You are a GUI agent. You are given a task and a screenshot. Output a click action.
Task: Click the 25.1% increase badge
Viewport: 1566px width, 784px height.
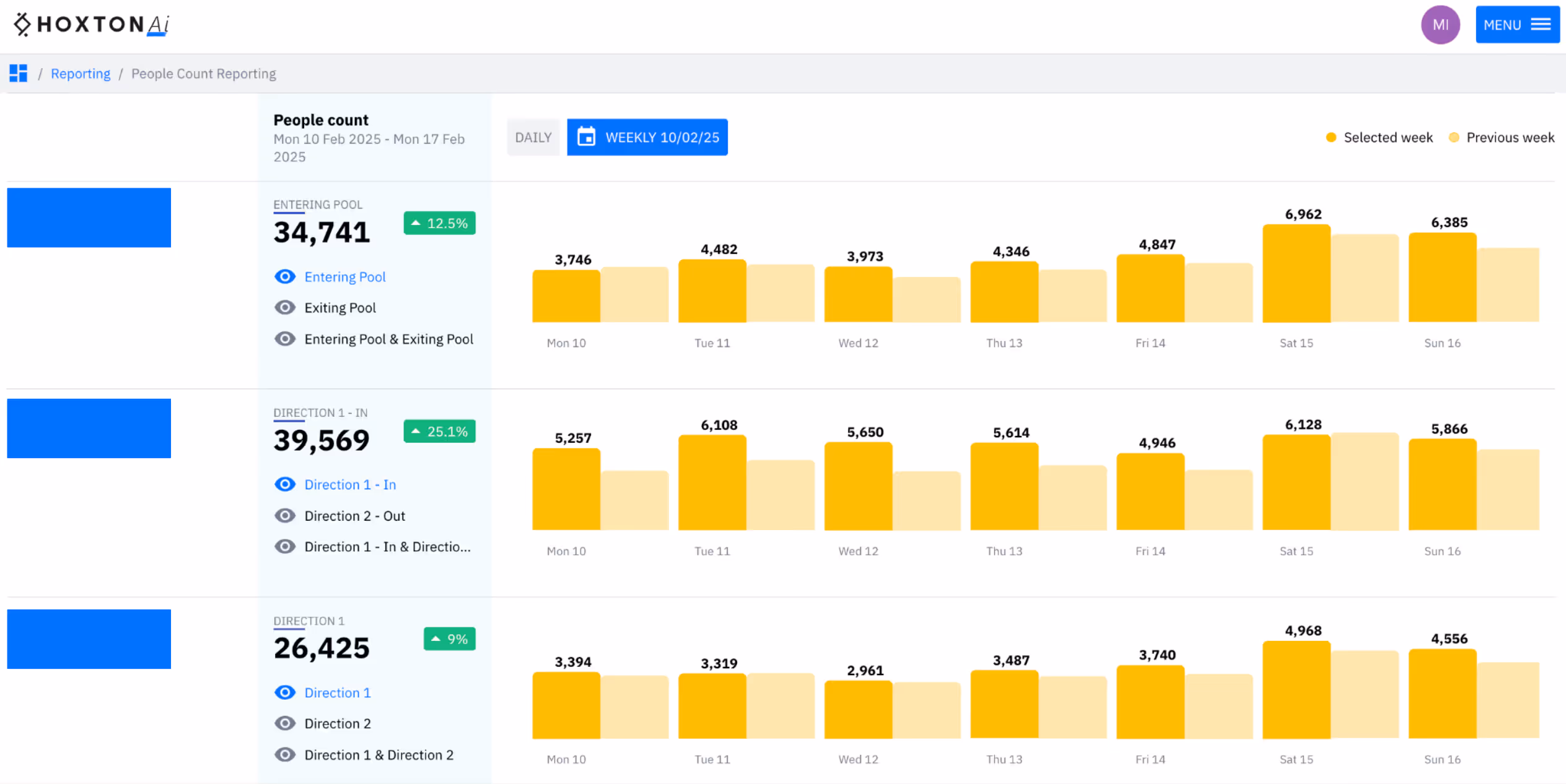439,431
